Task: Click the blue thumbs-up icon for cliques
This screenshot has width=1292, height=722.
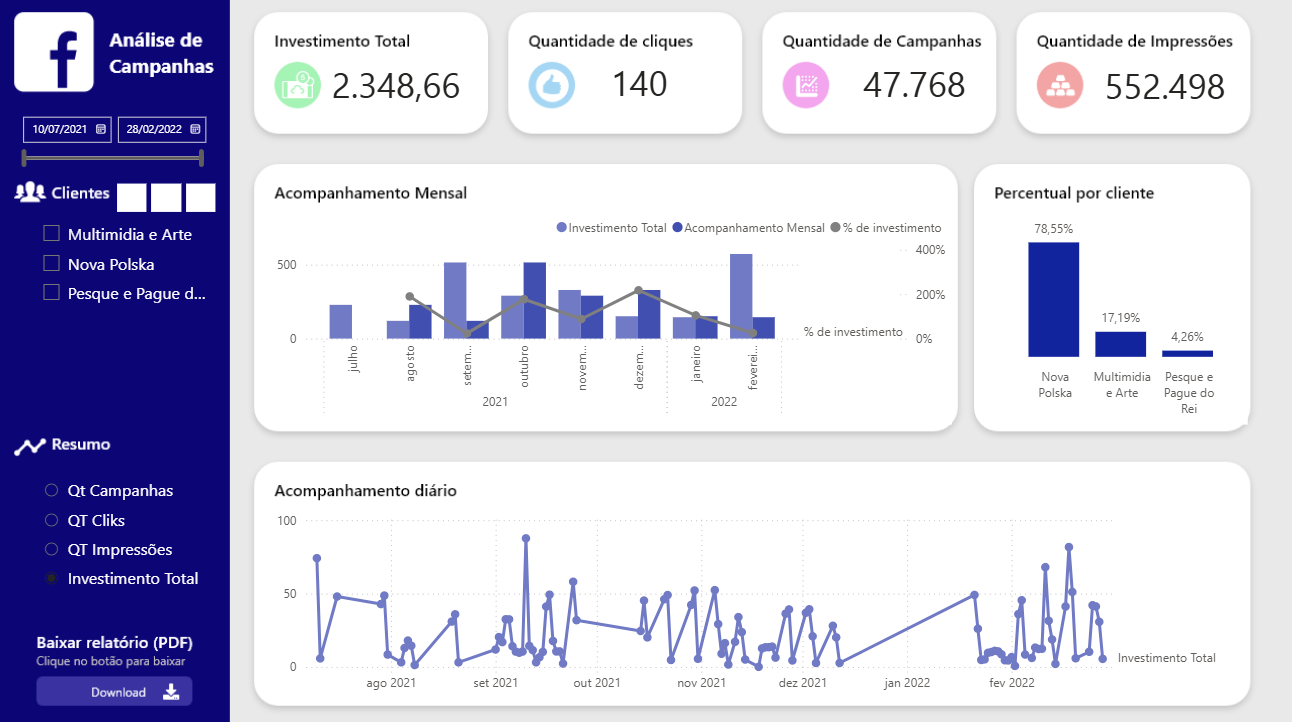Action: click(551, 86)
